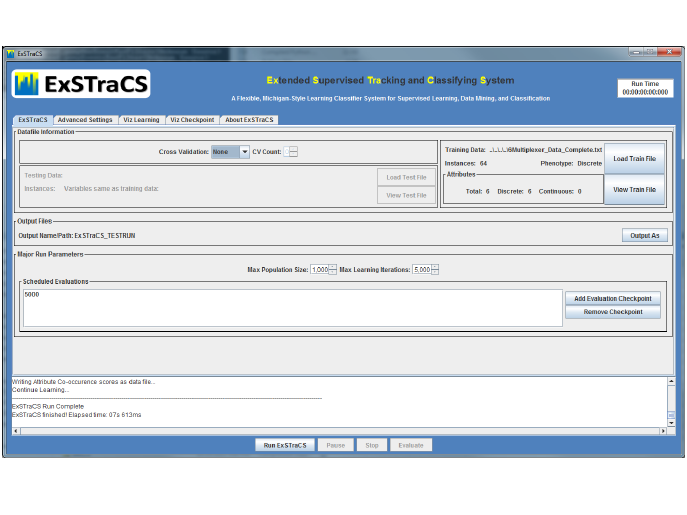Click the Load Test File button
This screenshot has height=515, width=687.
click(x=406, y=178)
